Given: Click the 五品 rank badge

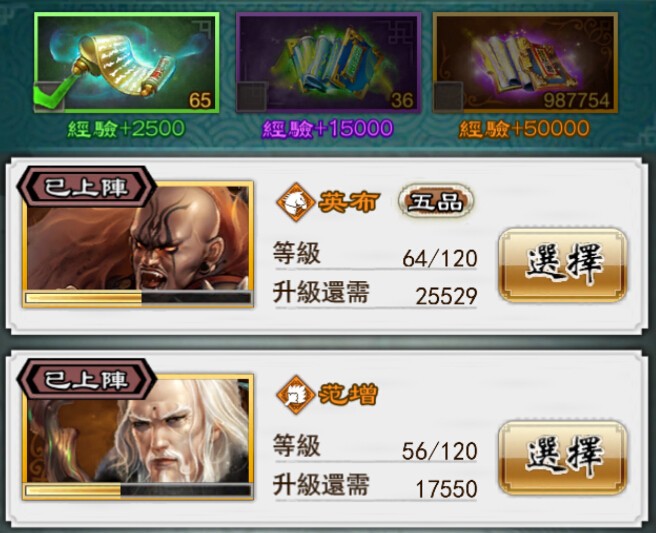Looking at the screenshot, I should 436,202.
